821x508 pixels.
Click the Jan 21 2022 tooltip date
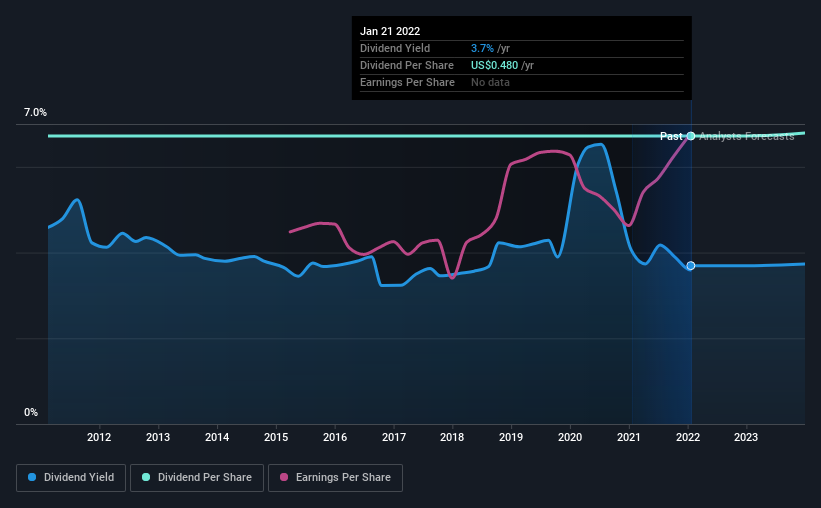[390, 31]
